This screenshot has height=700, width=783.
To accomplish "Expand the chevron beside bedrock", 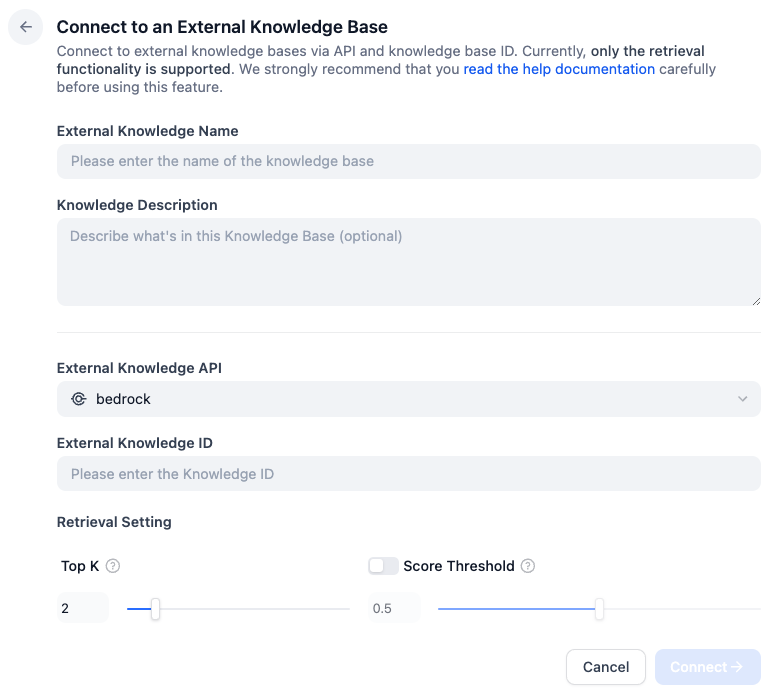I will (x=742, y=399).
